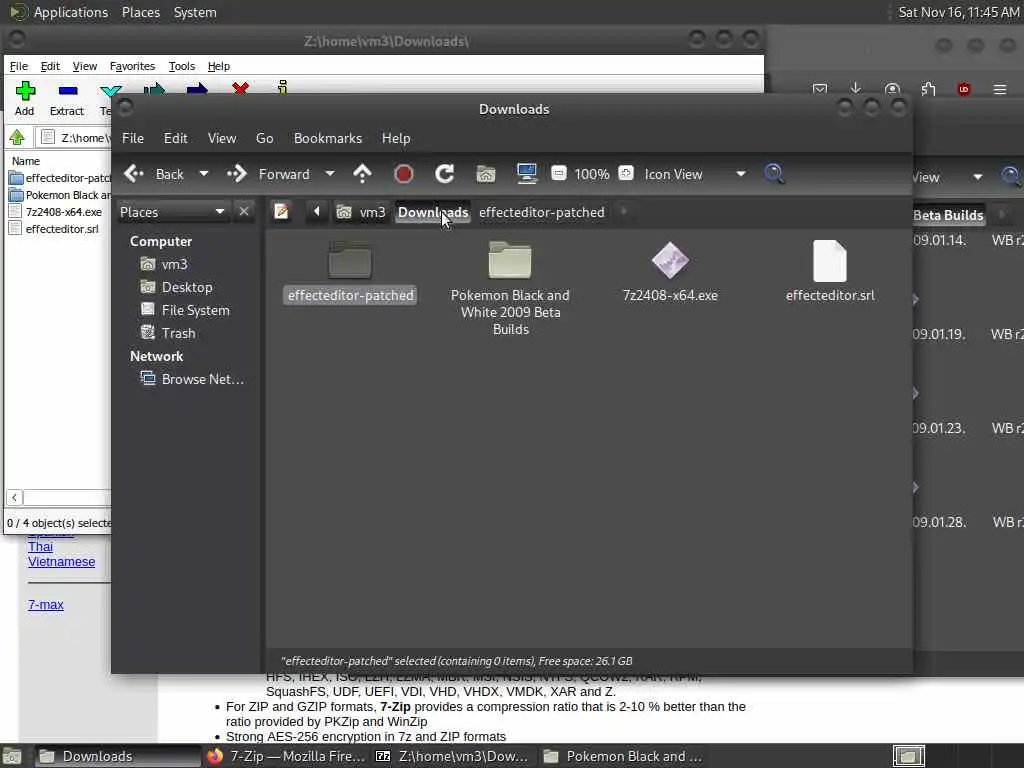Open the Bookmarks menu

328,138
